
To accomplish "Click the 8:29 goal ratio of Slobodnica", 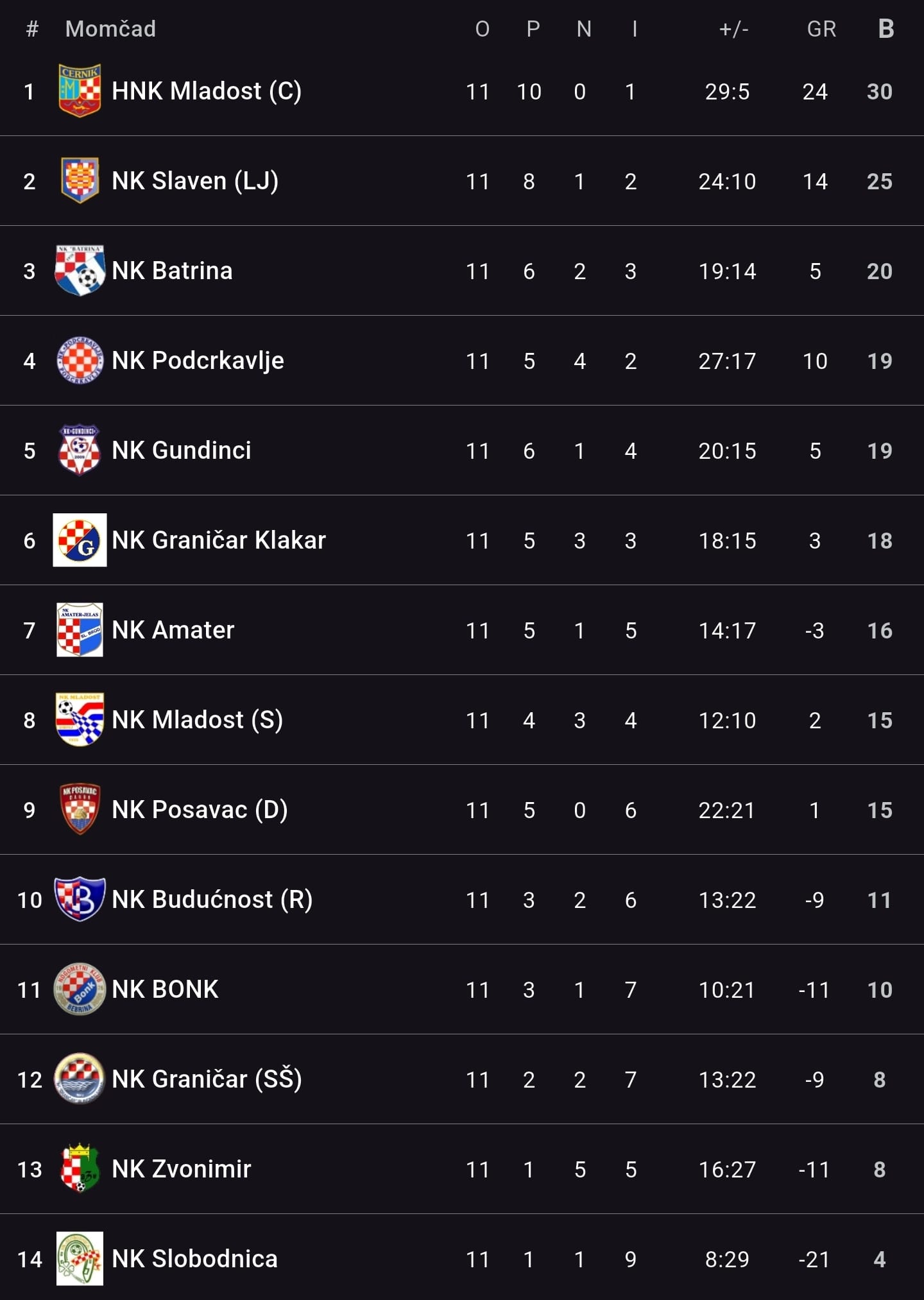I will tap(727, 1260).
